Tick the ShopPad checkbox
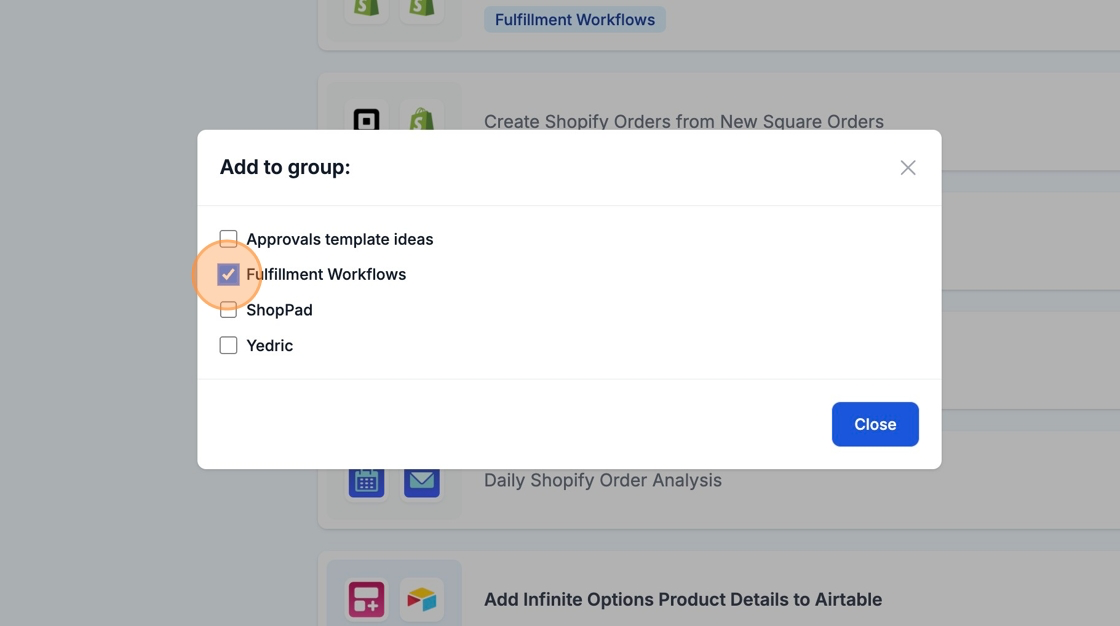 pyautogui.click(x=228, y=310)
